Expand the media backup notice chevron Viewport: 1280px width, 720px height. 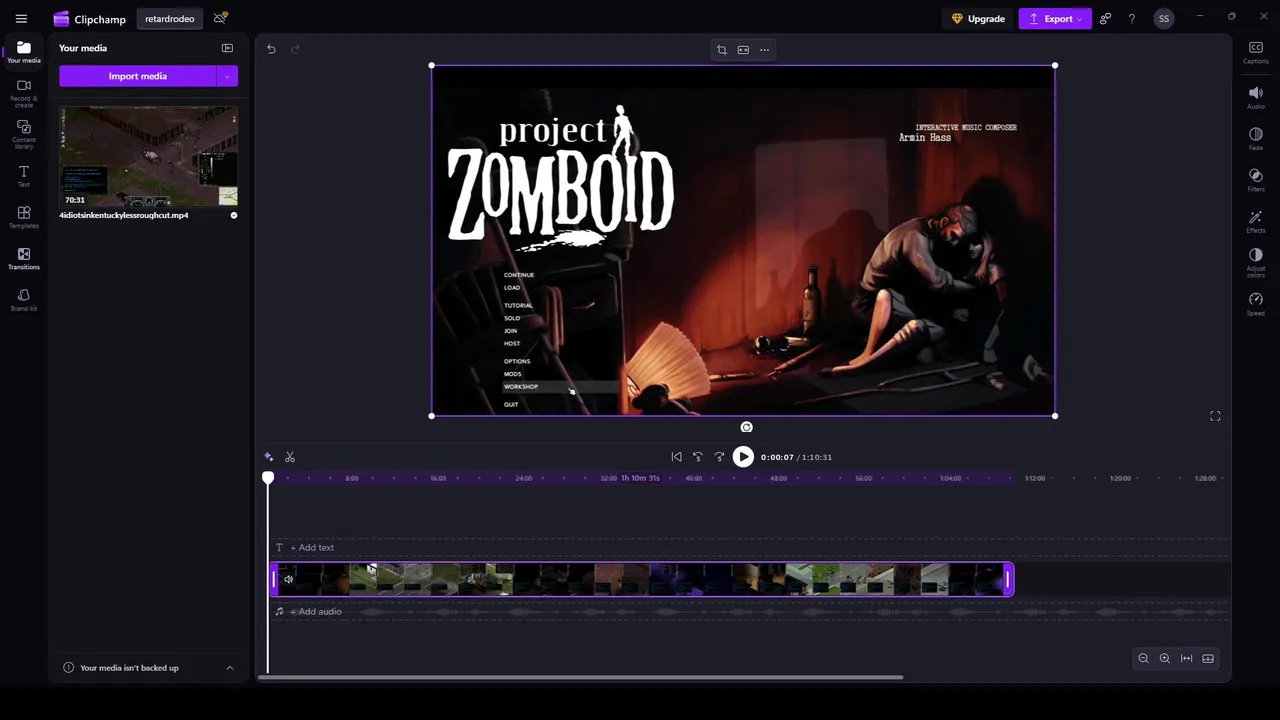pyautogui.click(x=230, y=668)
